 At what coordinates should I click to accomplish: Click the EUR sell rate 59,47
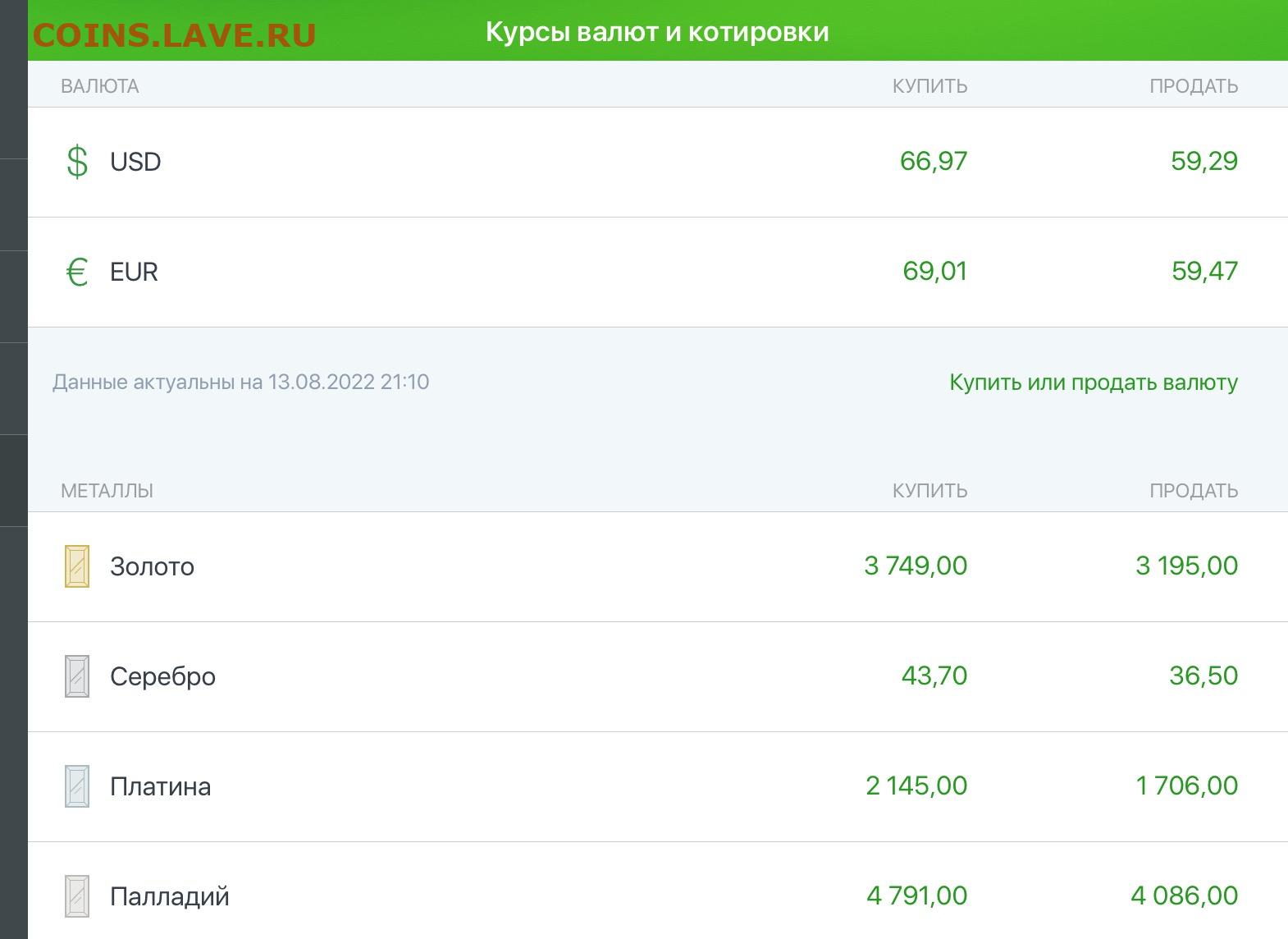click(1204, 271)
